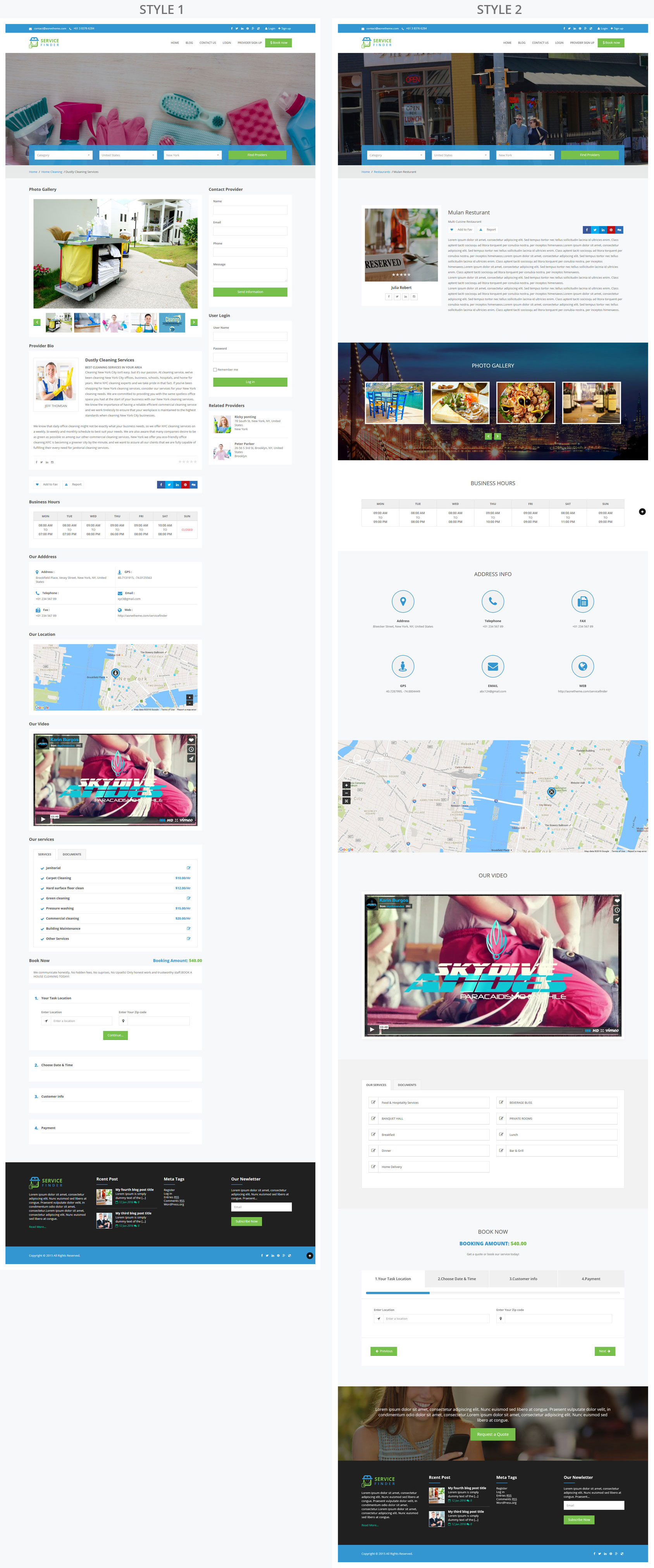Click the Send information button
The image size is (654, 1568).
(250, 292)
